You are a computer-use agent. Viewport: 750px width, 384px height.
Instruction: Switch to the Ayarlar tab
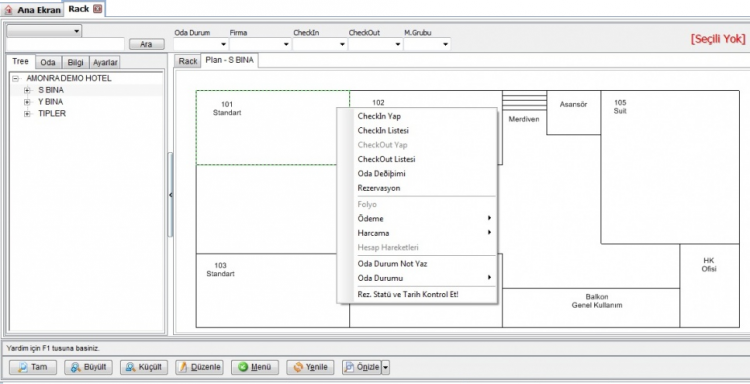[105, 63]
